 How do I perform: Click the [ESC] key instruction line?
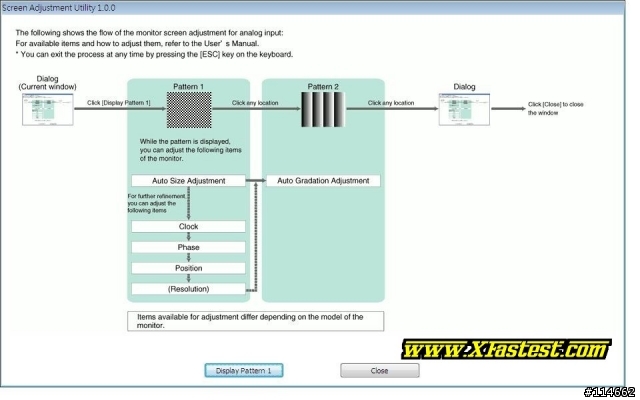[154, 54]
